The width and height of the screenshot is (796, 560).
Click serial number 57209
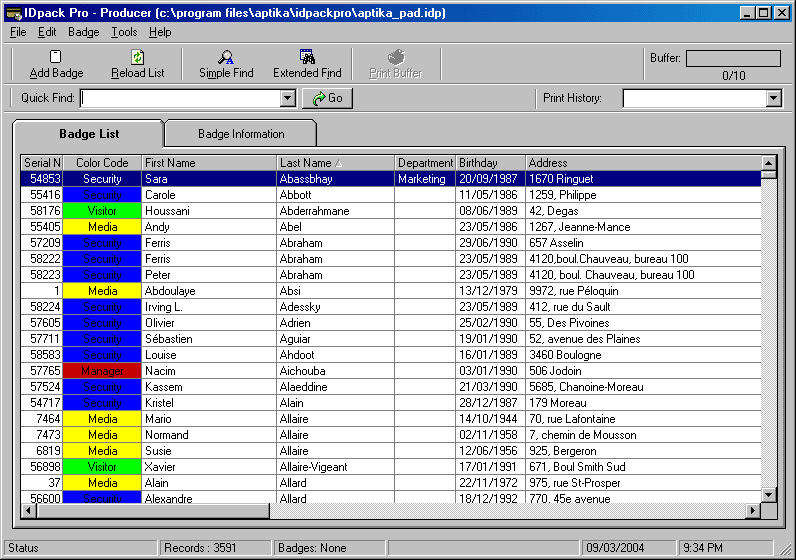(x=45, y=243)
